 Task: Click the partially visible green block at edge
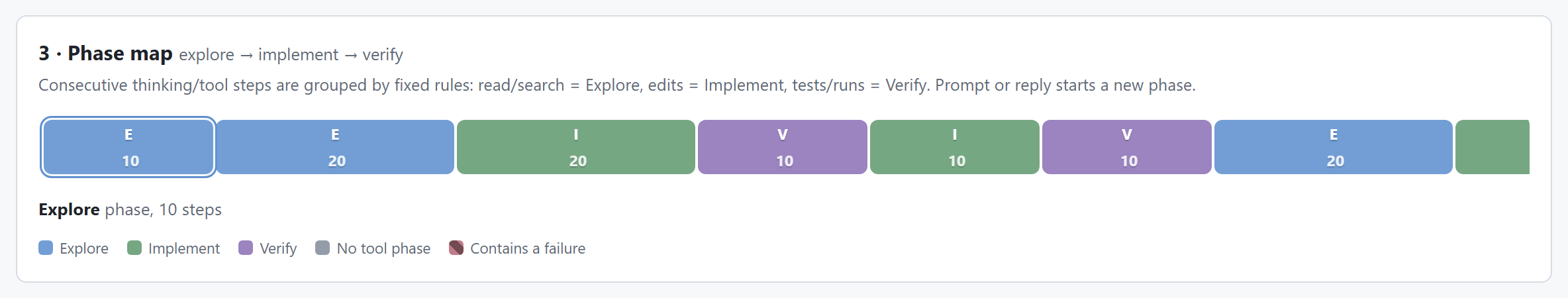(1493, 147)
